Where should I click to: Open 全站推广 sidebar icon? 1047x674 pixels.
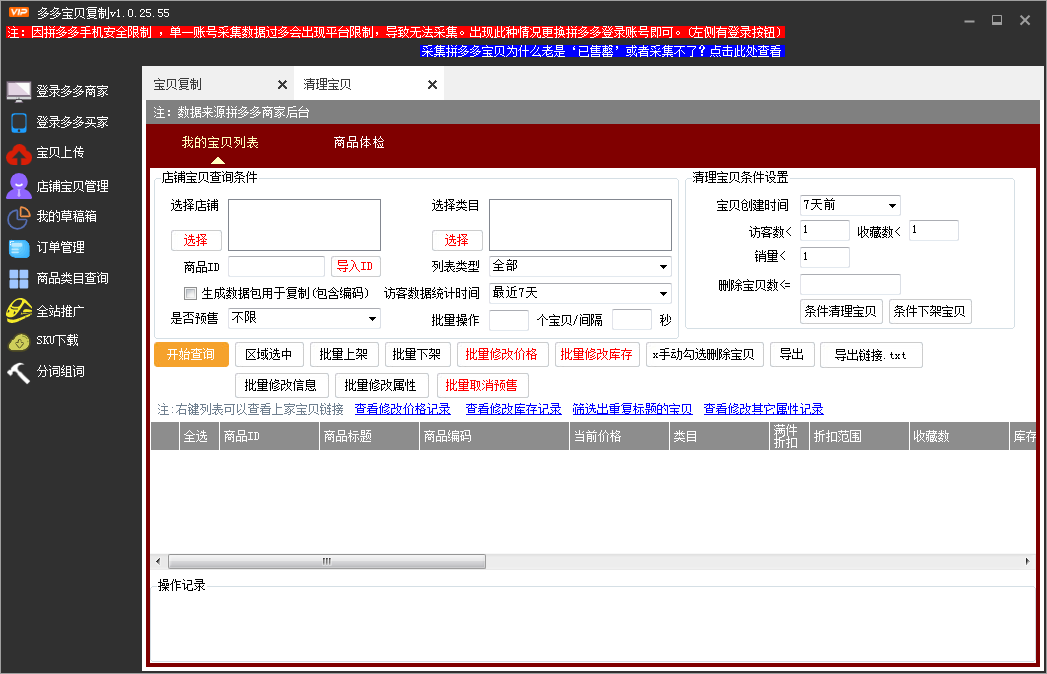pyautogui.click(x=19, y=311)
